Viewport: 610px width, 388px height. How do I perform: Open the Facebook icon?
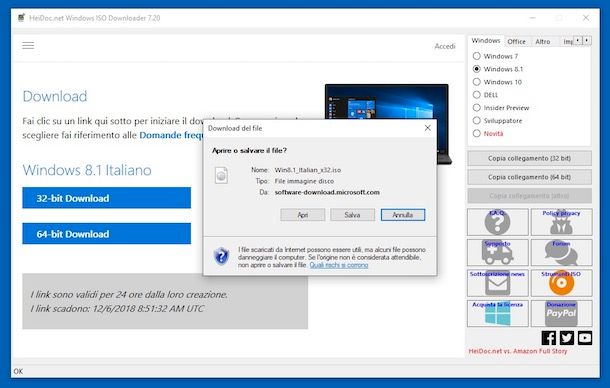pos(549,338)
